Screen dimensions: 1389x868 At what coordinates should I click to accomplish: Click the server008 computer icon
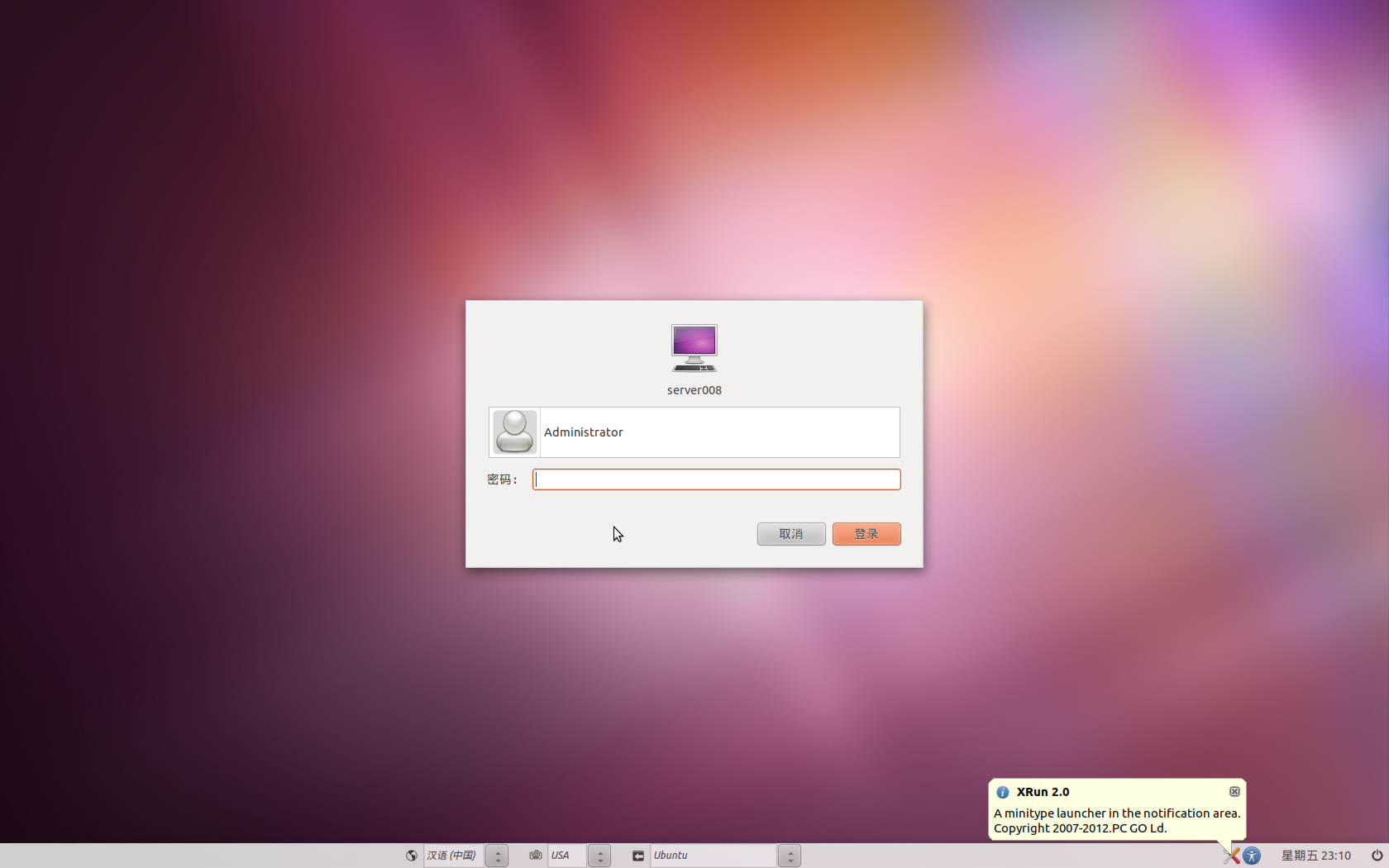[x=694, y=348]
